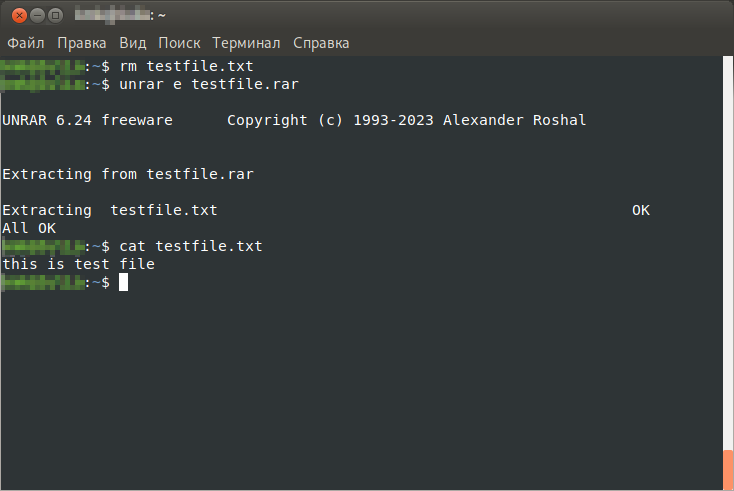Open the Поиск menu
734x491 pixels.
coord(179,43)
